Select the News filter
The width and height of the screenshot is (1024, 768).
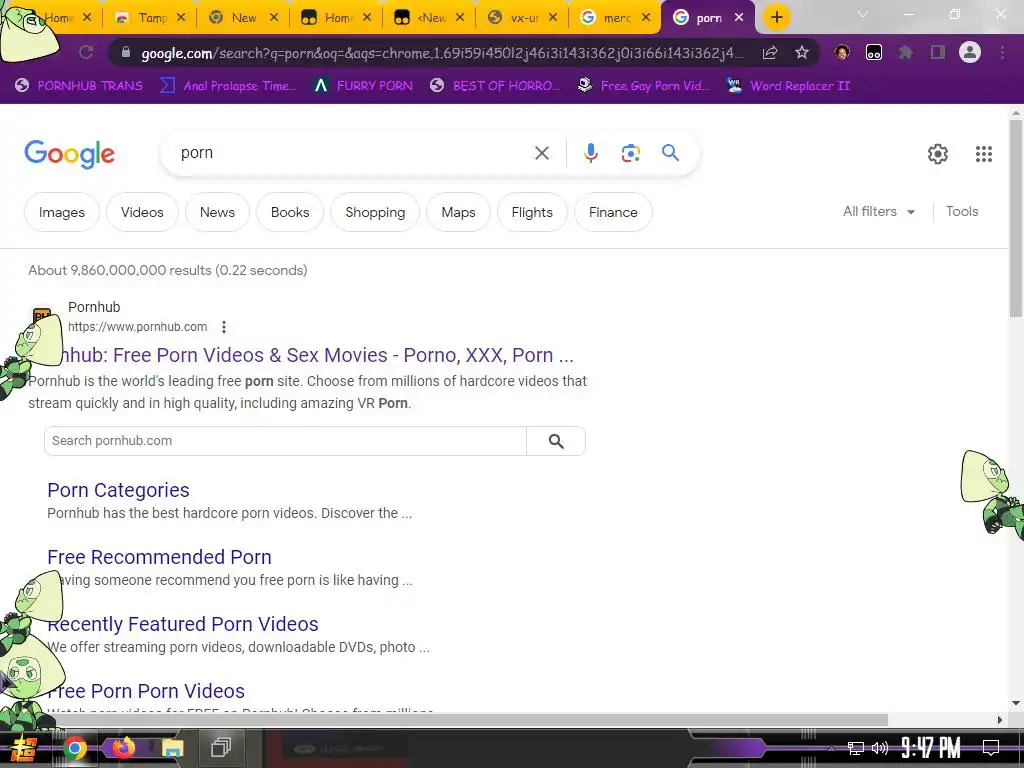pos(217,212)
